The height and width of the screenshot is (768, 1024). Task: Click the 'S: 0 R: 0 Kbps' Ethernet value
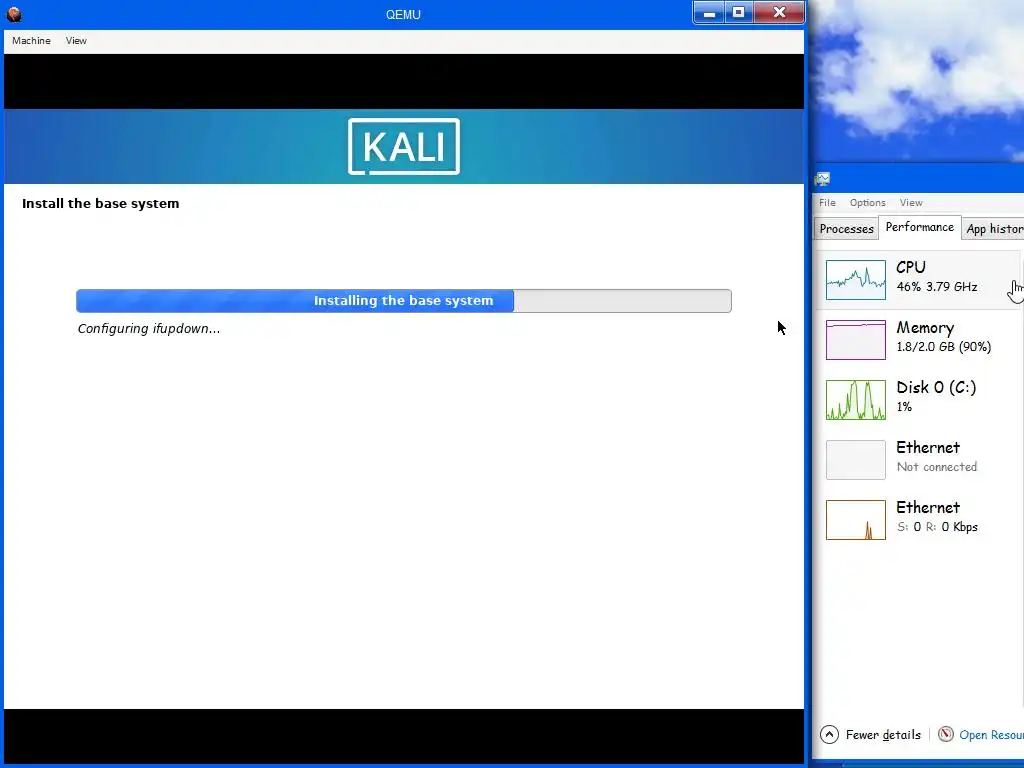point(936,527)
